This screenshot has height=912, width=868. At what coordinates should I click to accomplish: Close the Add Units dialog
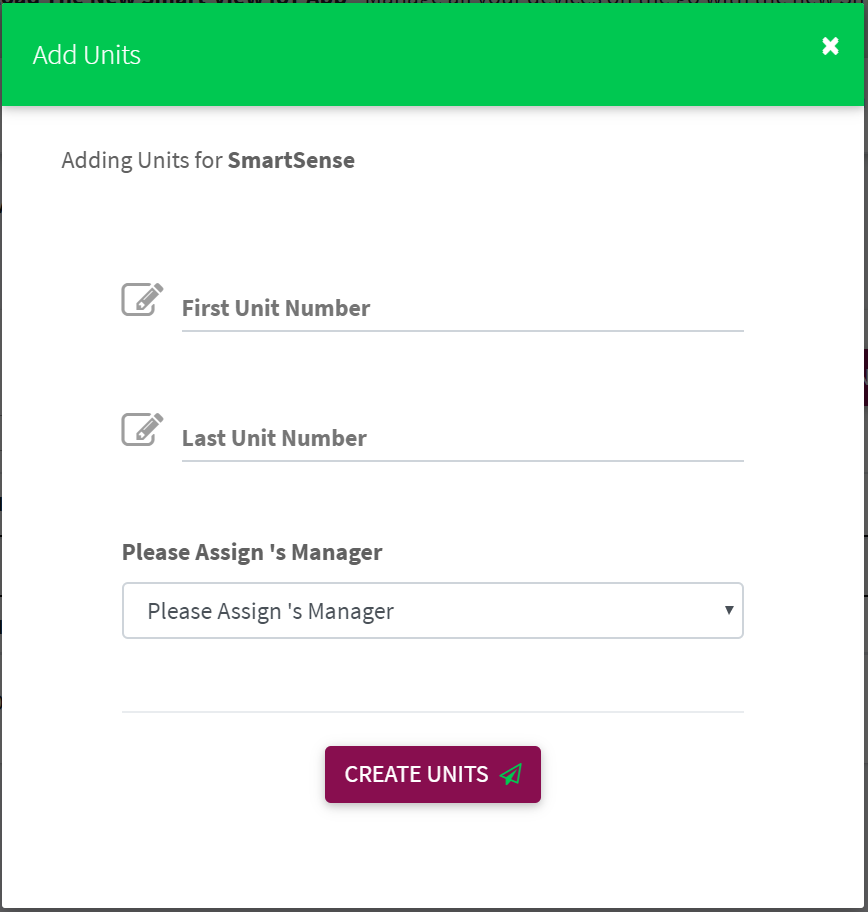pyautogui.click(x=830, y=46)
